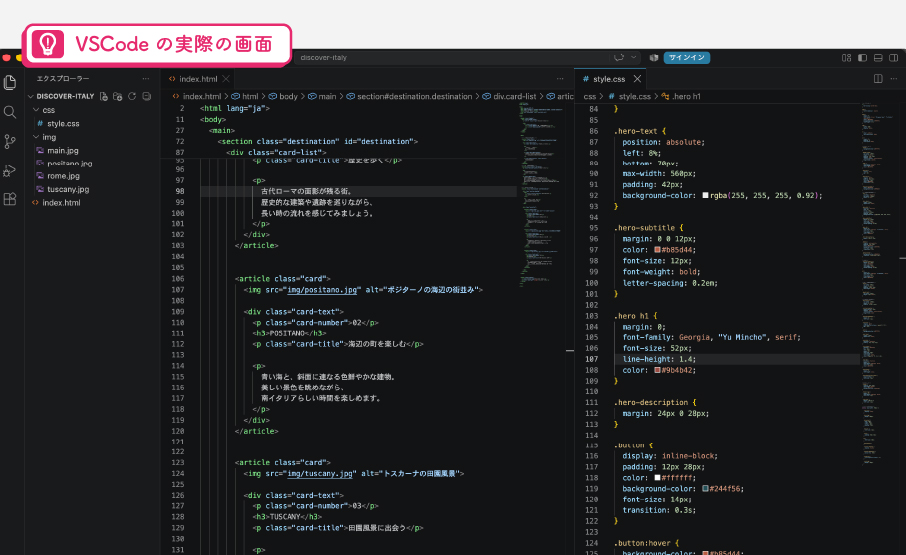Click #b85d44 swatch in .hero-subtitle
This screenshot has height=555, width=906.
(x=657, y=250)
